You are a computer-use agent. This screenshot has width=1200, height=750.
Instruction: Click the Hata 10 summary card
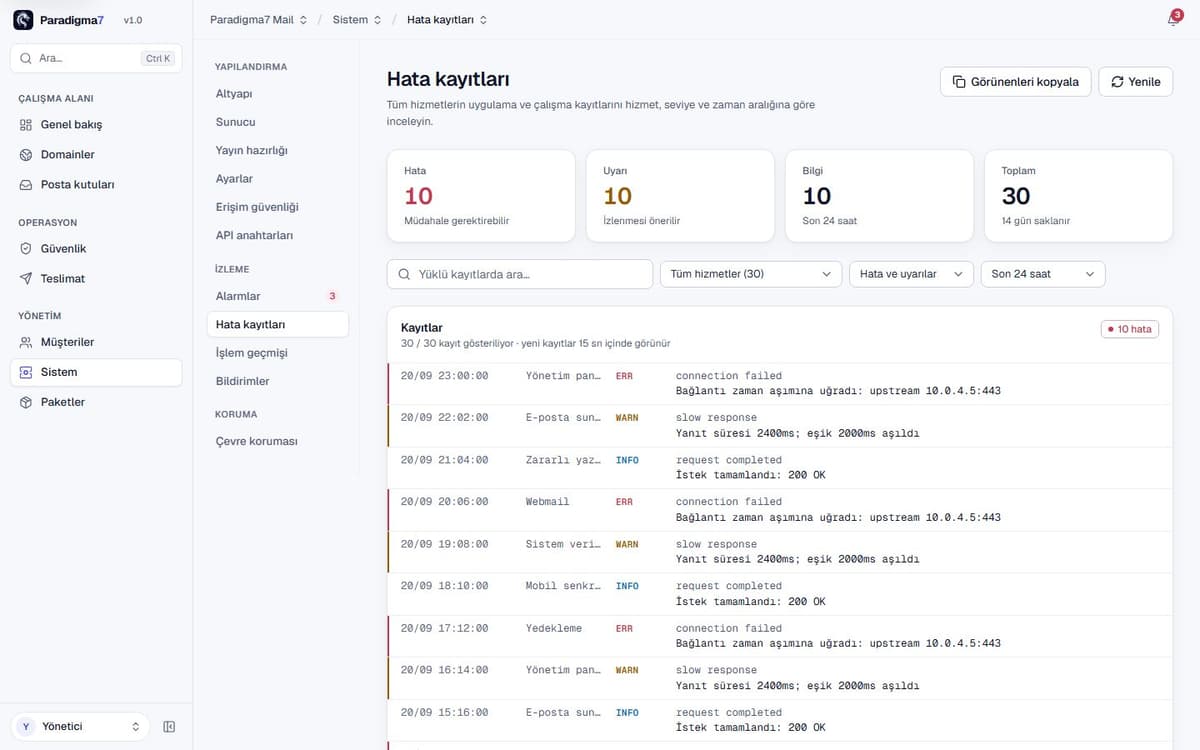pos(481,196)
